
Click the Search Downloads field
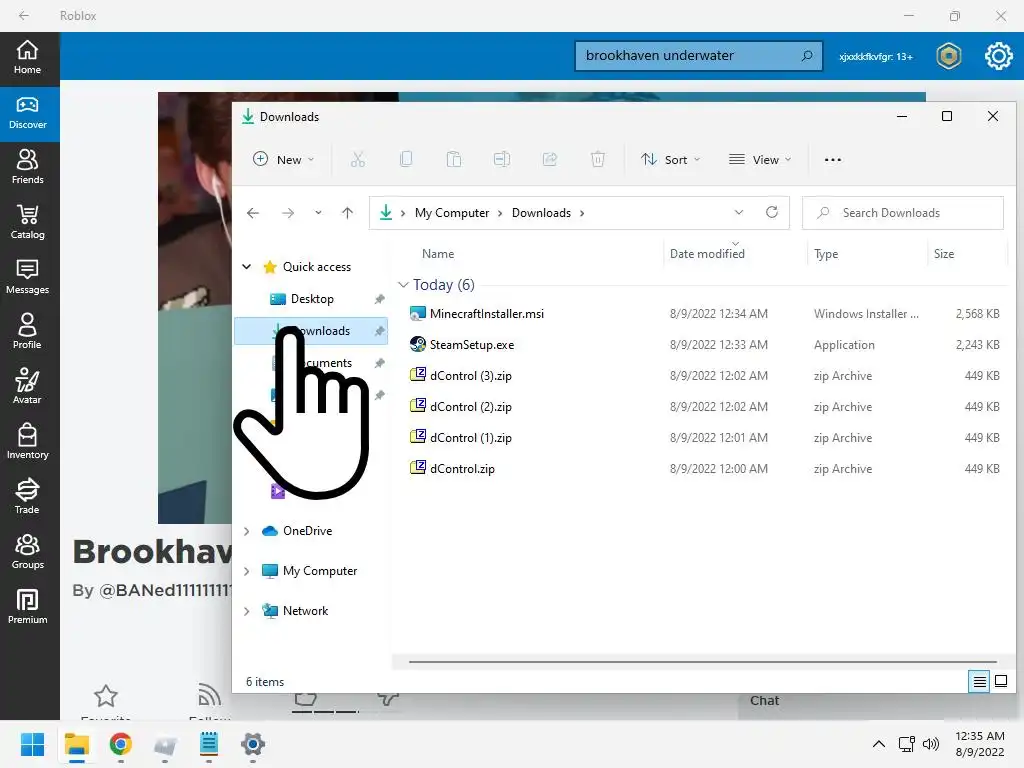903,213
